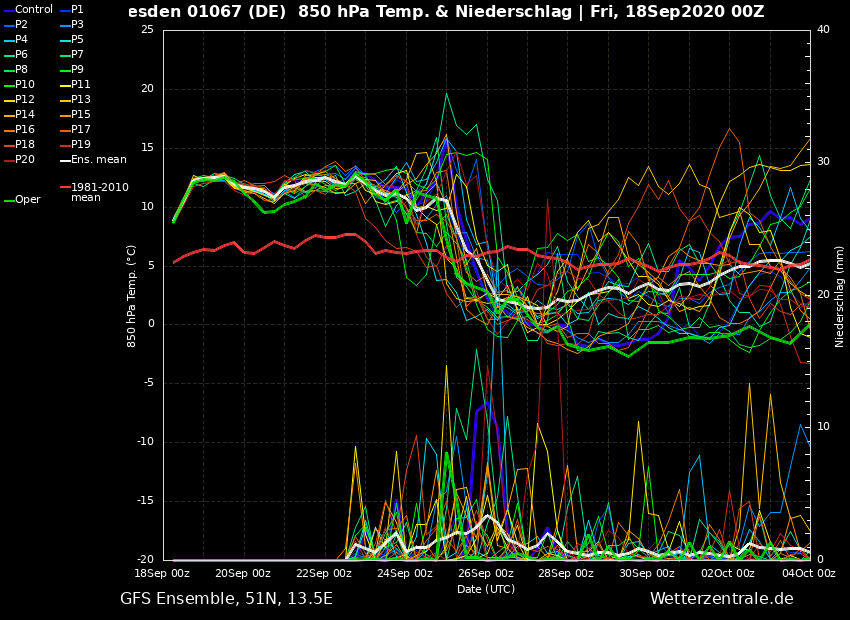
Task: Click 25 on the temperature axis
Action: [x=147, y=29]
